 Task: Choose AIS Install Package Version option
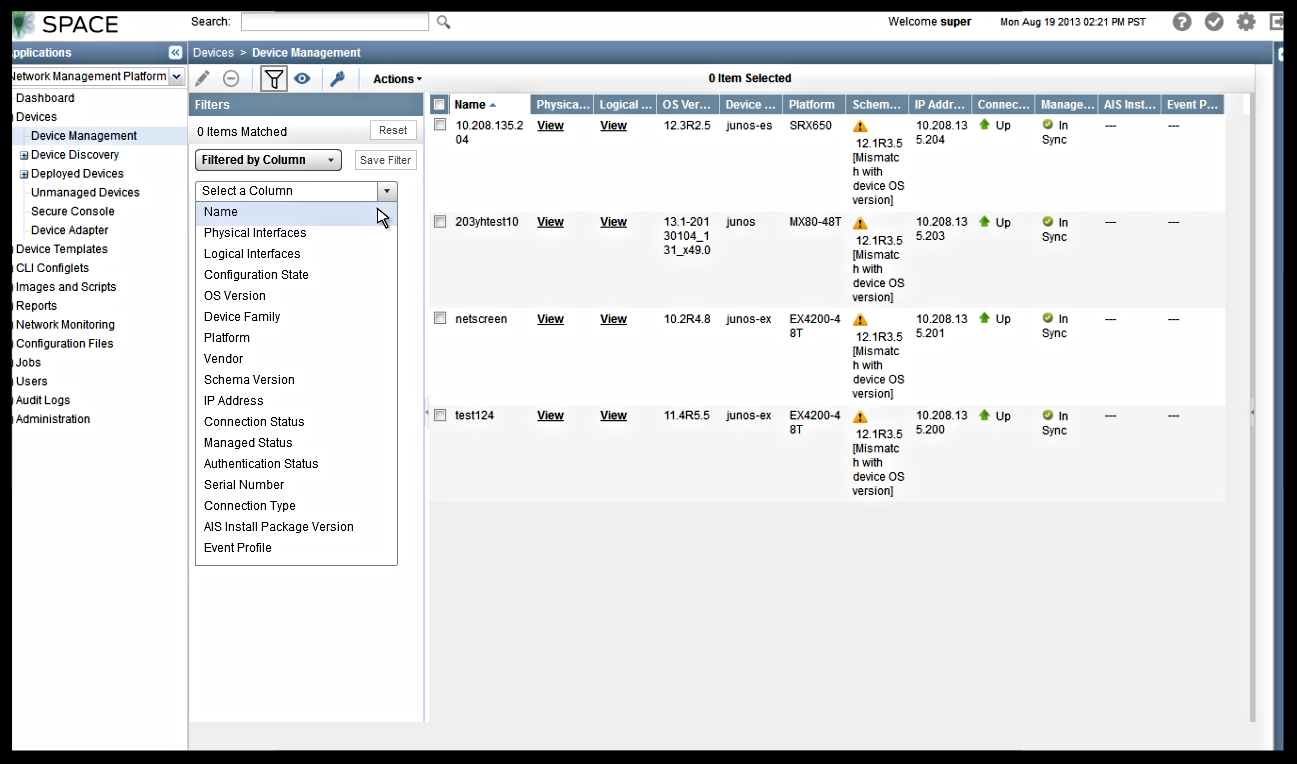point(296,527)
